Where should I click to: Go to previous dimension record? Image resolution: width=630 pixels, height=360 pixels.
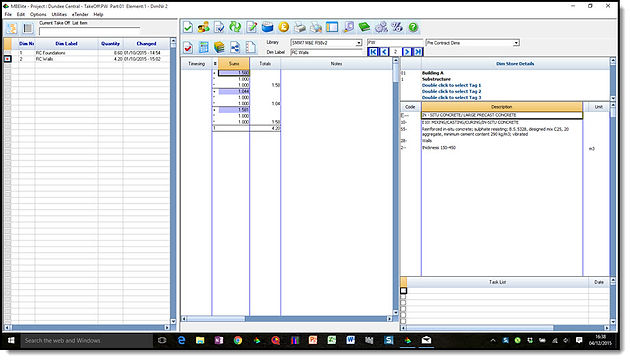point(384,52)
